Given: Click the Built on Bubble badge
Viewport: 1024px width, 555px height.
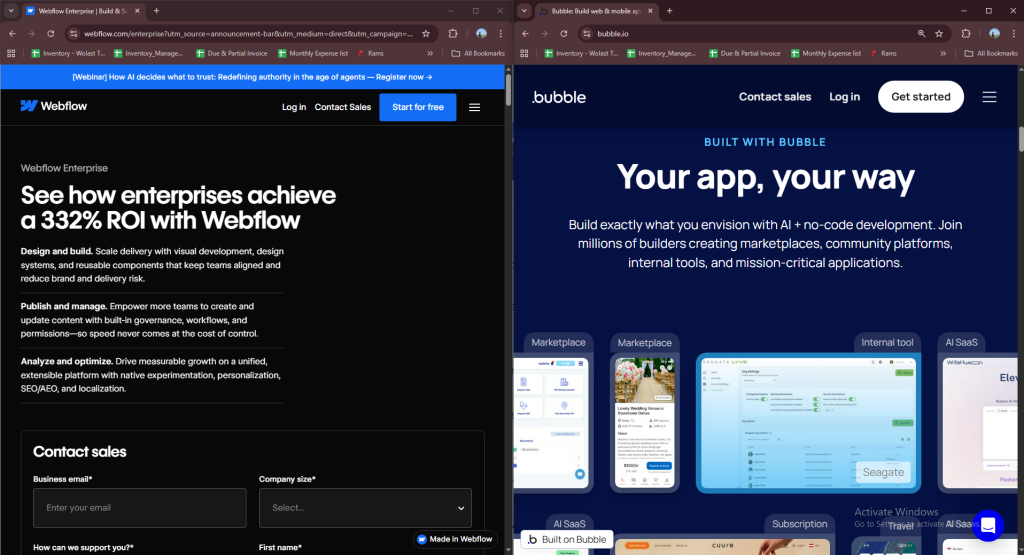Looking at the screenshot, I should click(567, 539).
